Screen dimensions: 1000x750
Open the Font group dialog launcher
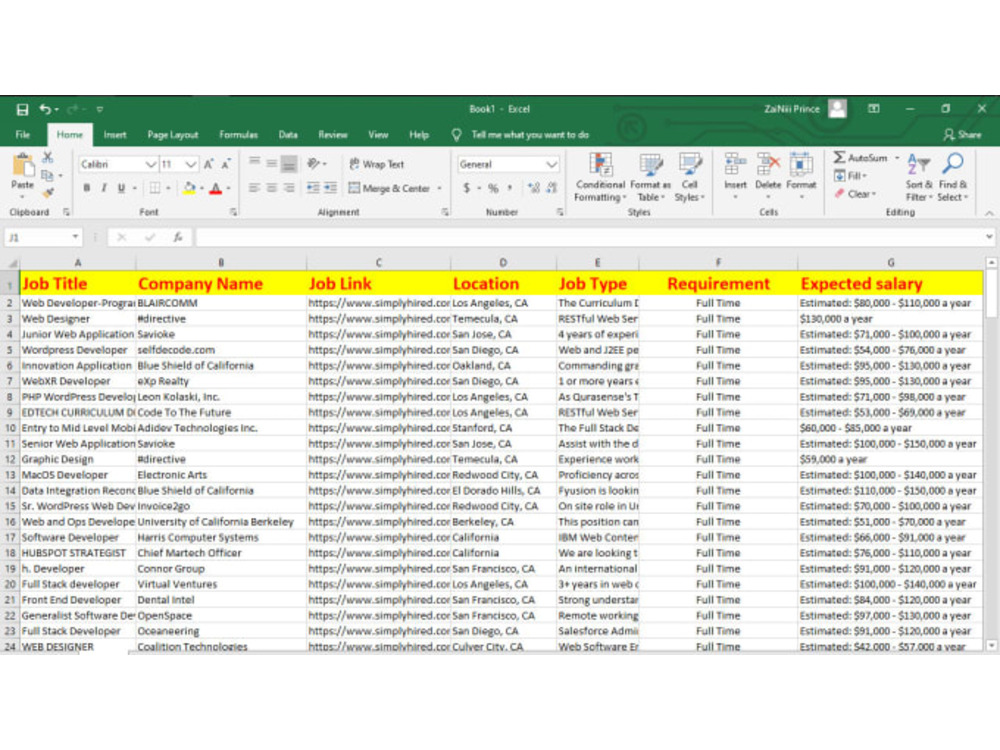233,212
